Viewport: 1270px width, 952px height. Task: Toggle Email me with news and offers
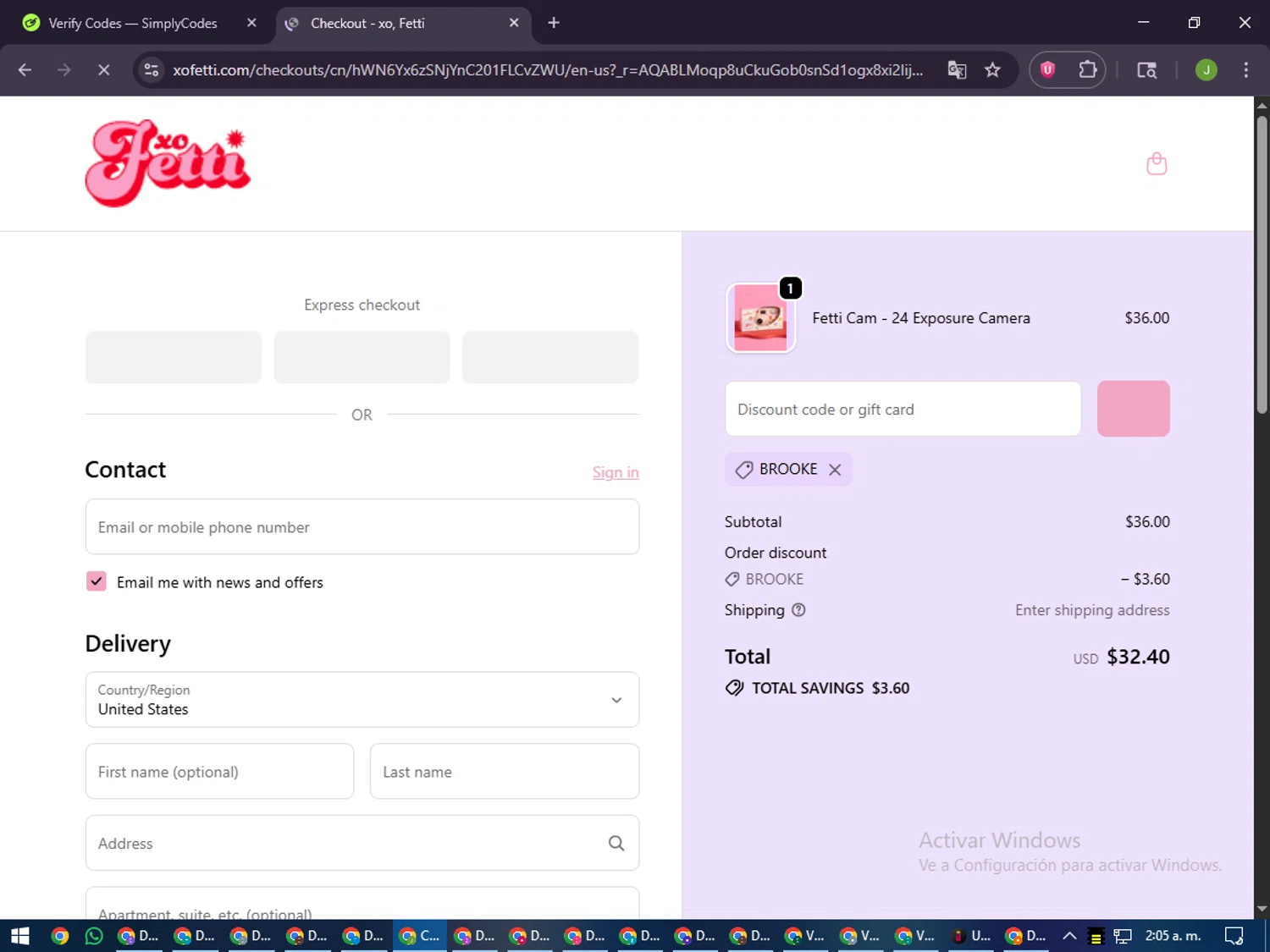pos(97,581)
